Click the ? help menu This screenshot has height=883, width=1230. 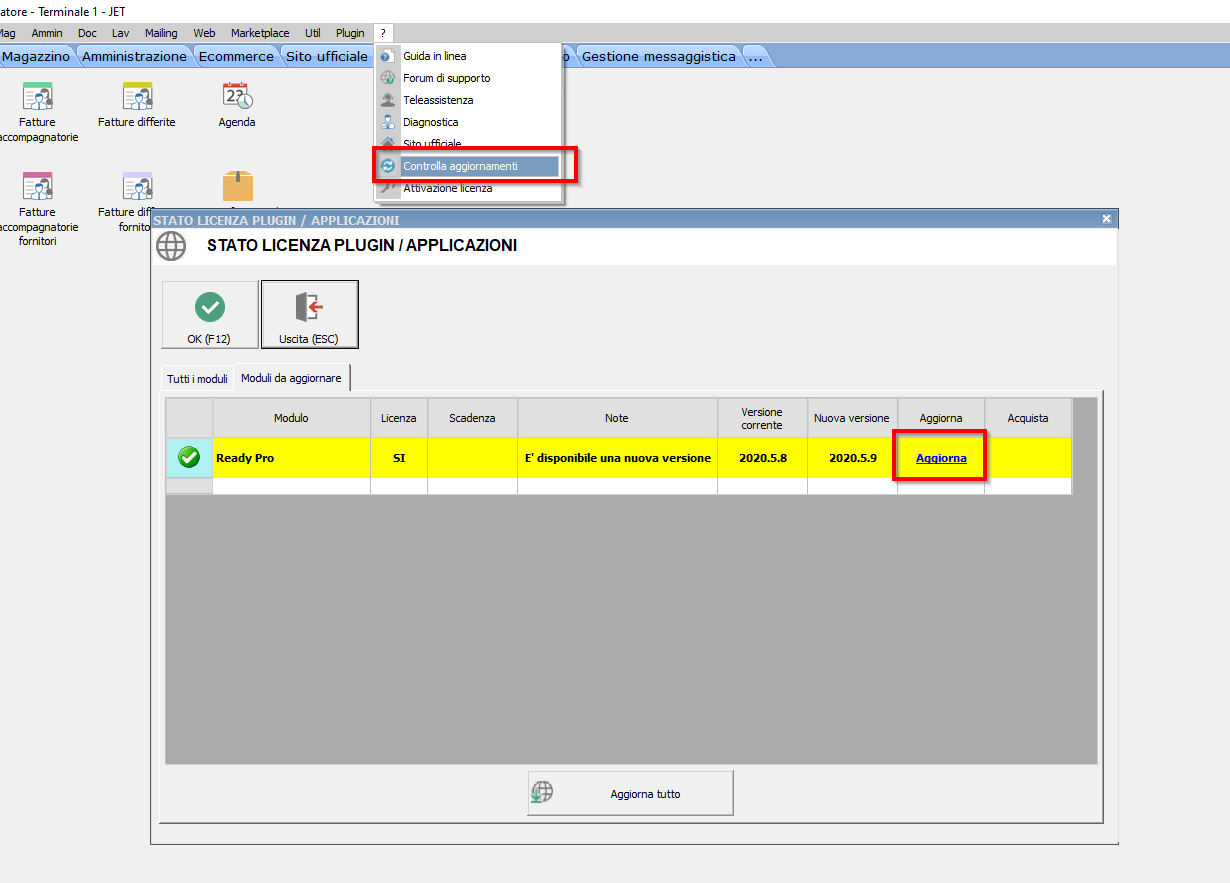383,33
